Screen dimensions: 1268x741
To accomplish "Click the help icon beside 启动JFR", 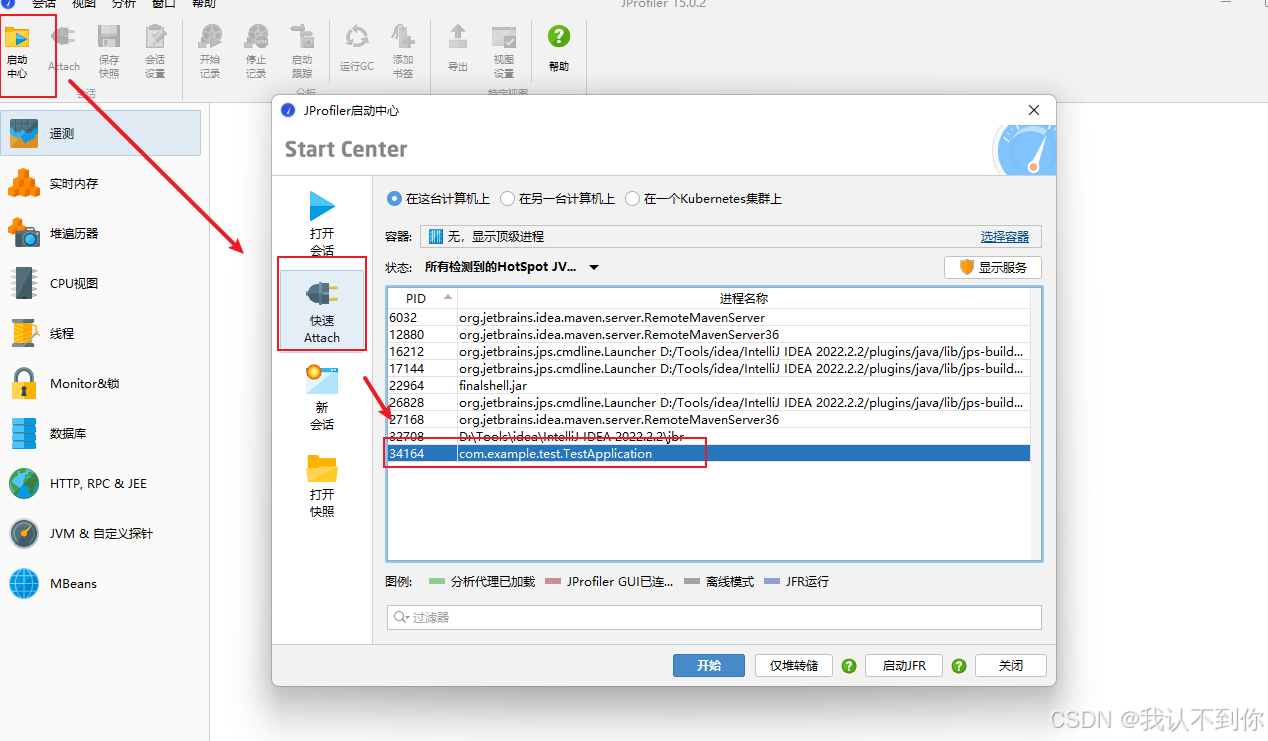I will click(x=959, y=666).
